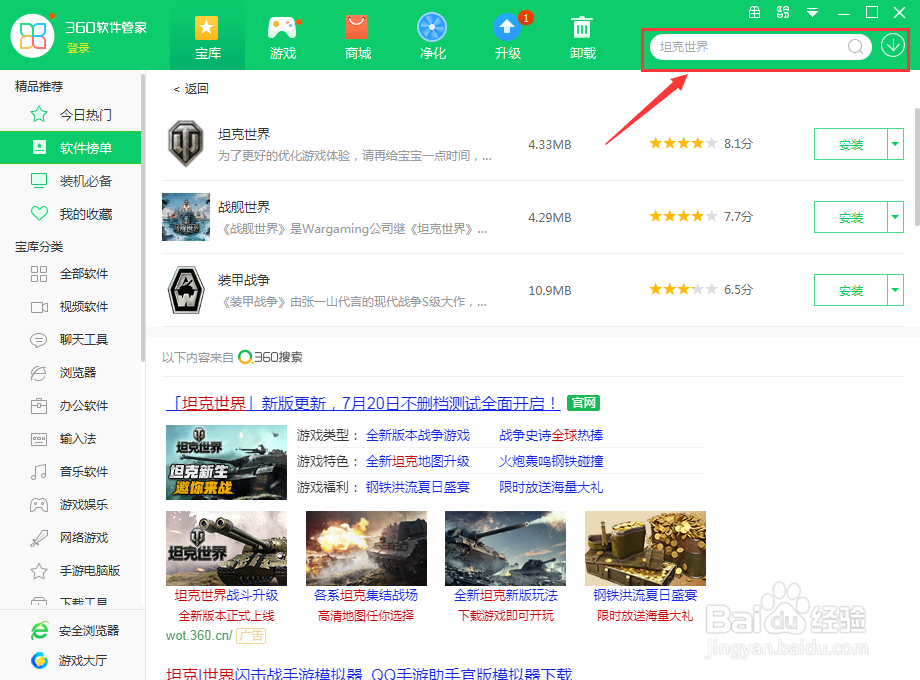Open 游戏大厅 at the sidebar bottom
920x680 pixels.
[69, 661]
